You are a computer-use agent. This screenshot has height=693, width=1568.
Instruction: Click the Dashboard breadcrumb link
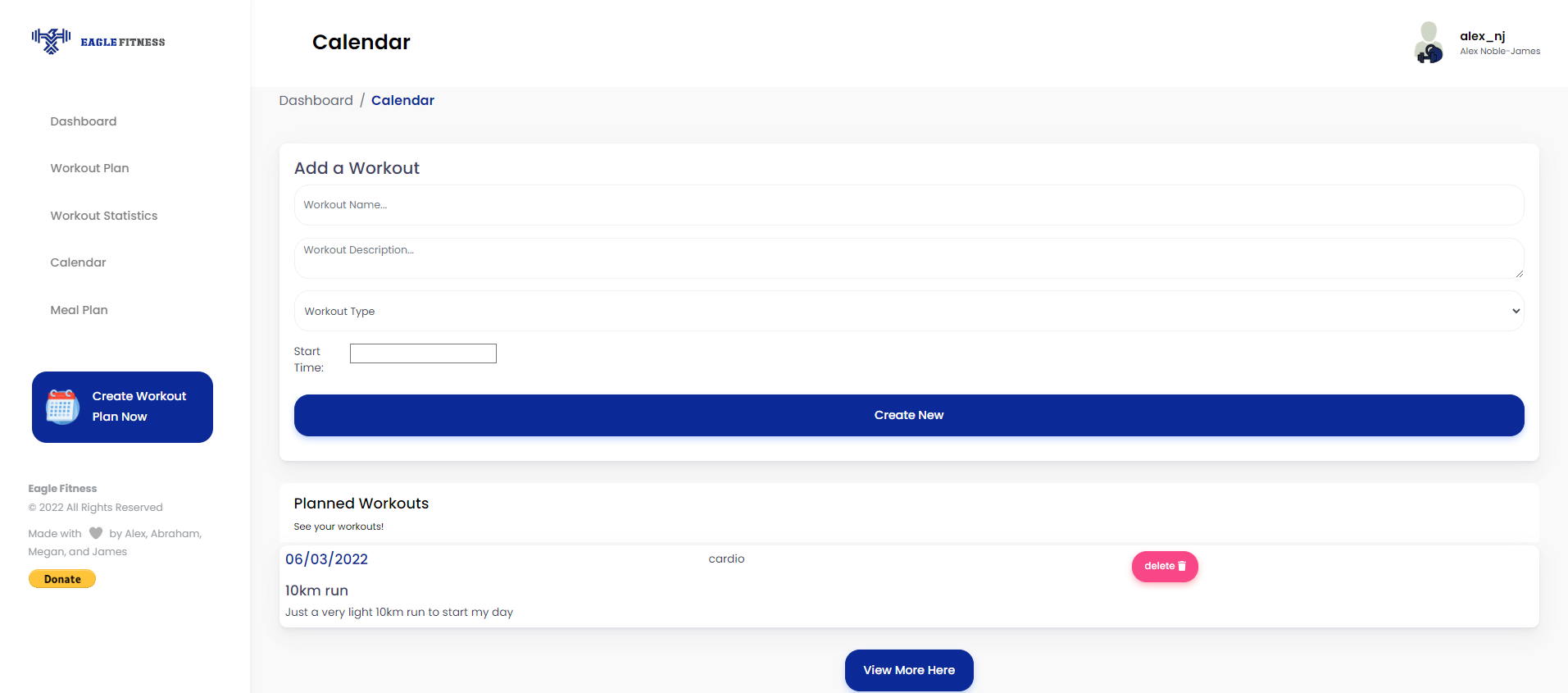pos(316,100)
